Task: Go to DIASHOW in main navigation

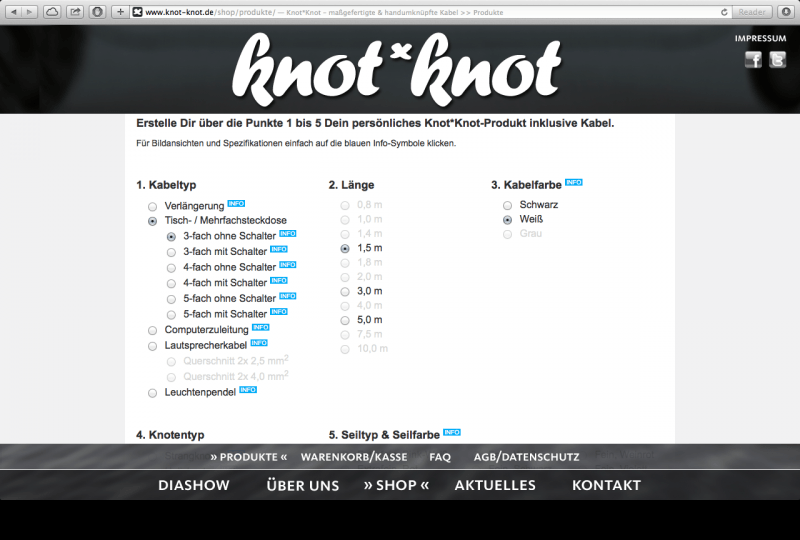Action: (194, 485)
